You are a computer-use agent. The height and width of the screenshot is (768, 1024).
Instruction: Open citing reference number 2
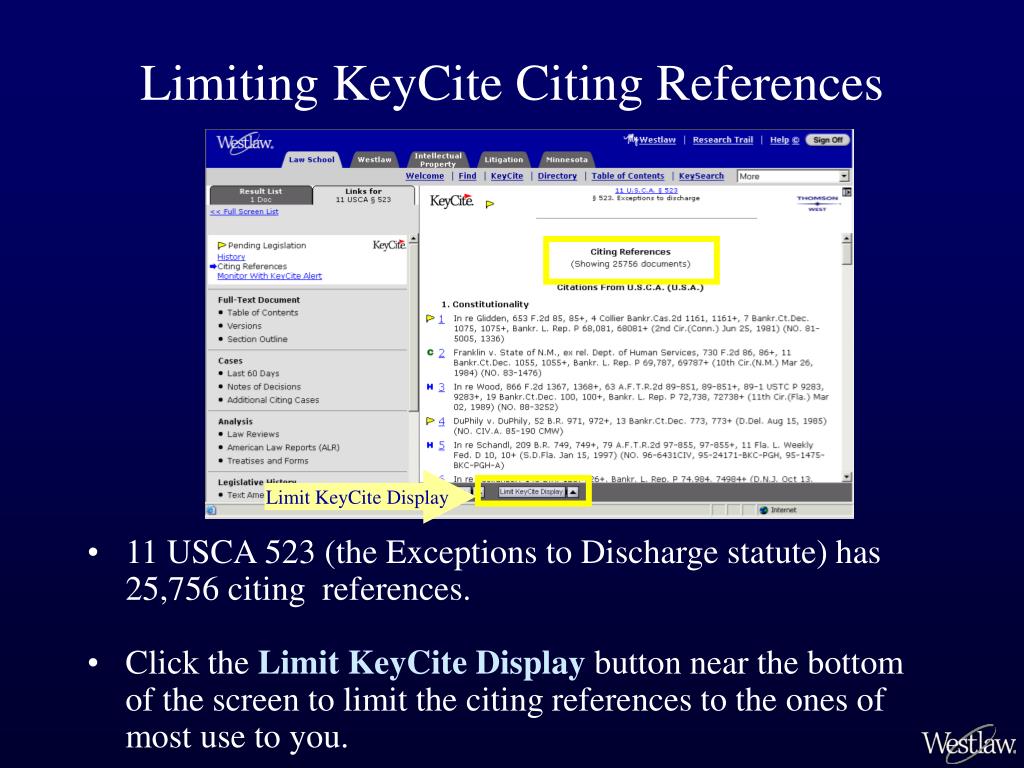[441, 353]
